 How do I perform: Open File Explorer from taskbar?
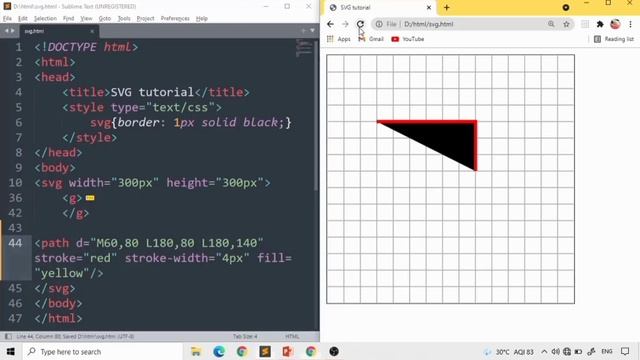pos(196,351)
